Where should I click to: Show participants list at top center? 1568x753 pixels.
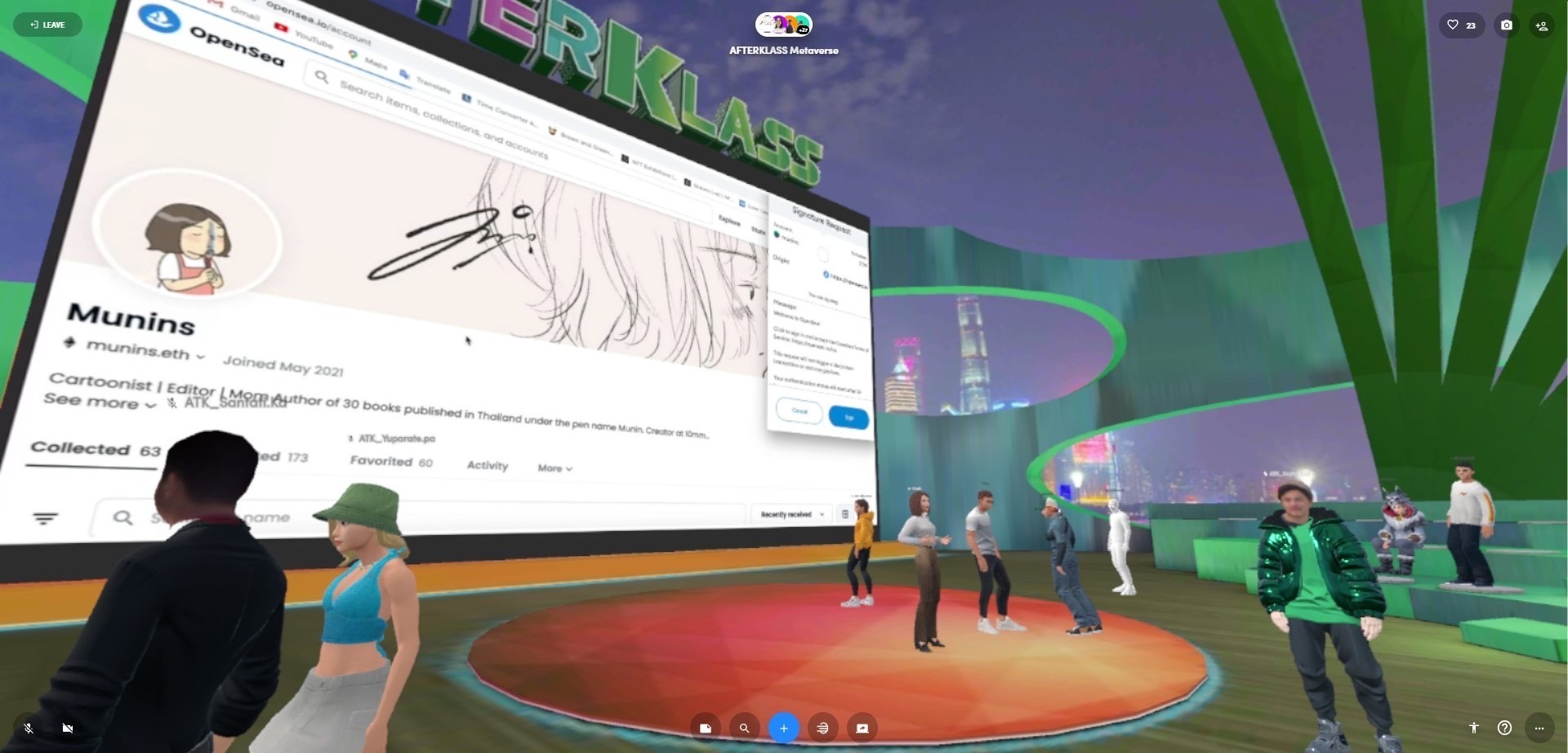point(784,25)
